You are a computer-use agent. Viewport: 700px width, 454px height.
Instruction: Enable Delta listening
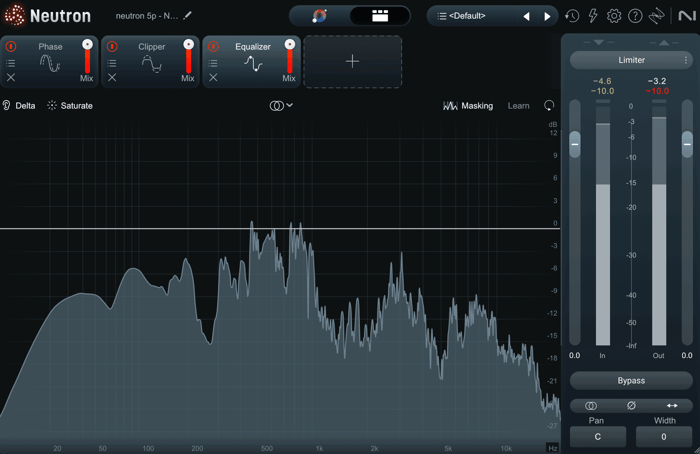pos(19,106)
